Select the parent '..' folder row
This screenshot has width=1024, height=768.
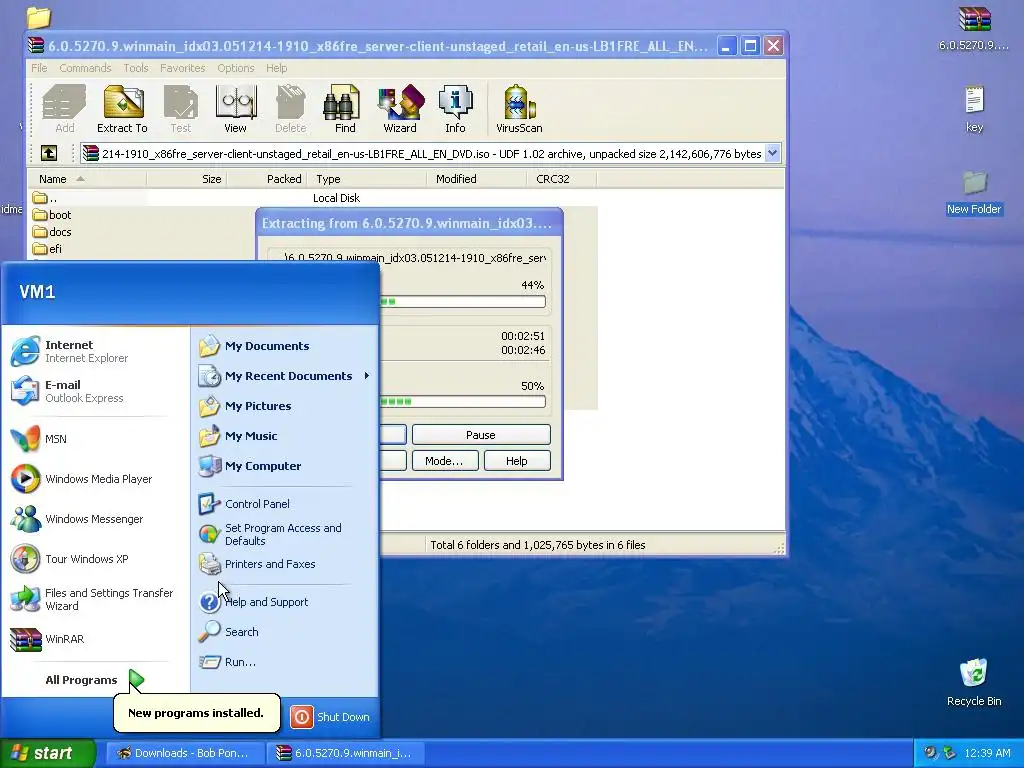tap(44, 198)
